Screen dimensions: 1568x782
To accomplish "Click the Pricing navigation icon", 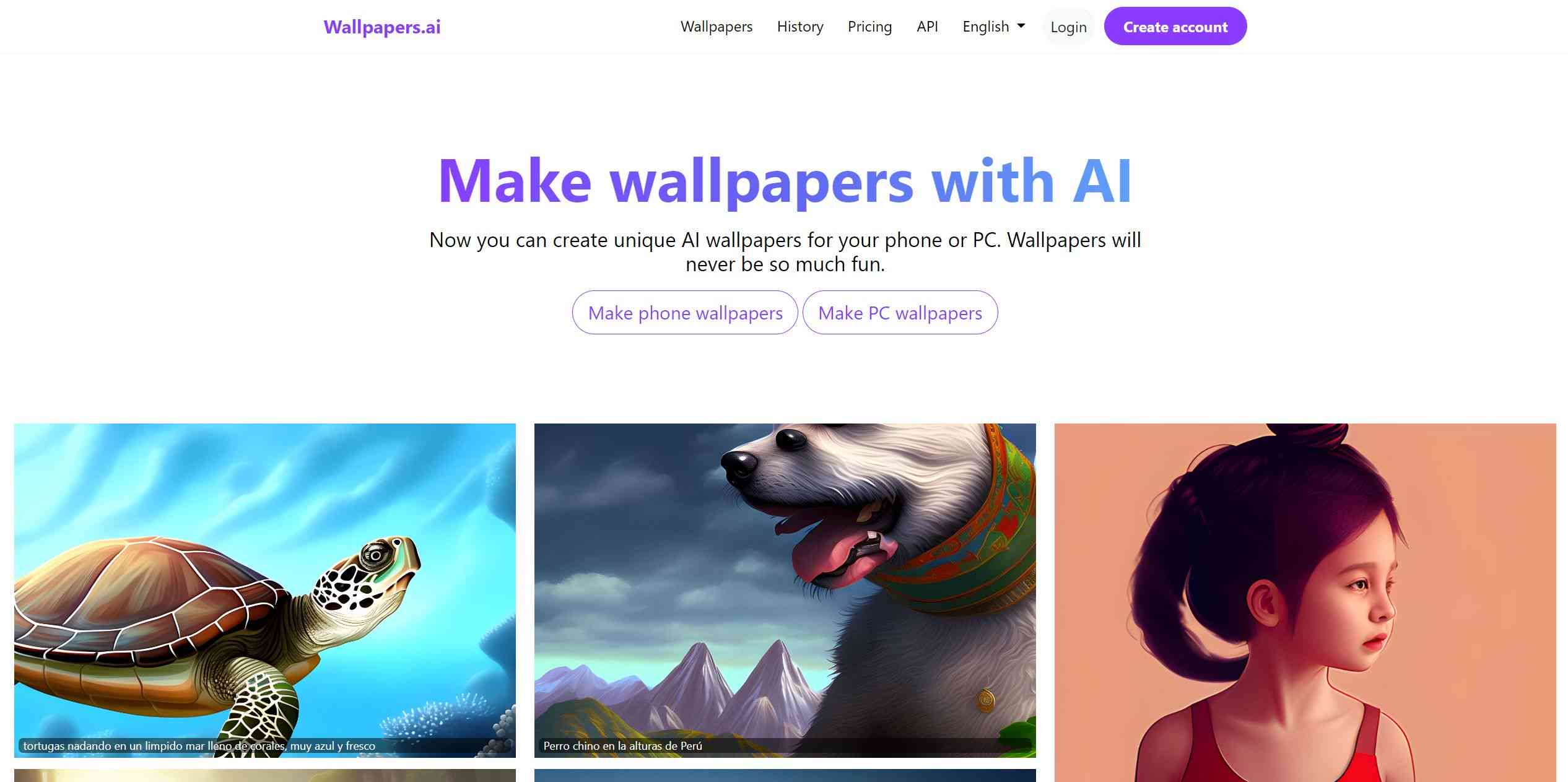I will click(869, 27).
